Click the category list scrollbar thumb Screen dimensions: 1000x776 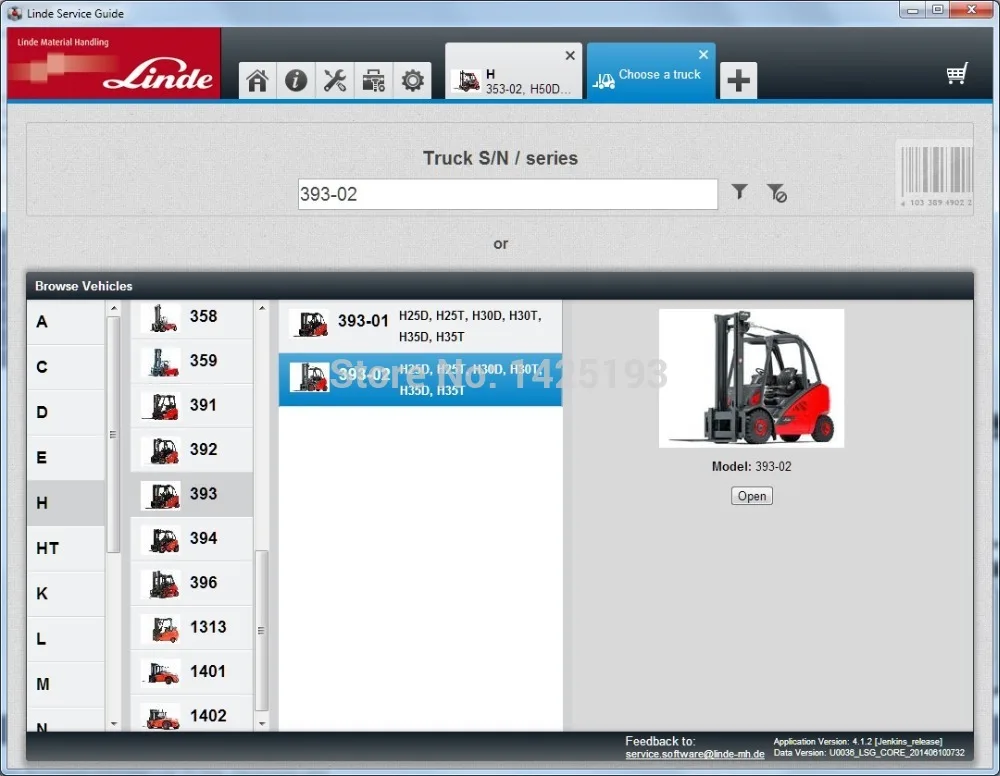[114, 435]
